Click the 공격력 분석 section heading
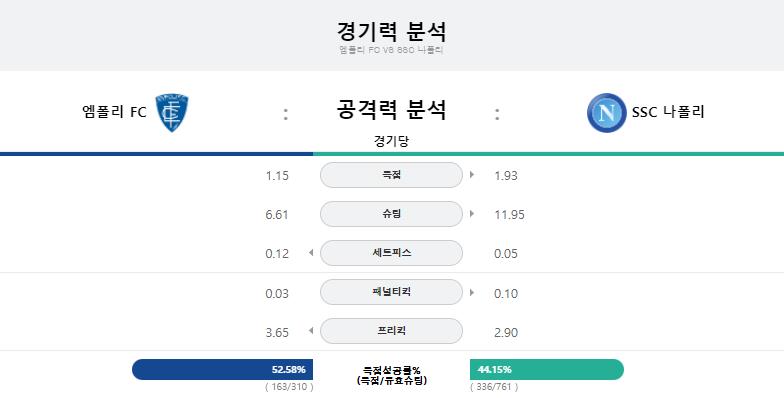The height and width of the screenshot is (398, 784). (x=391, y=110)
